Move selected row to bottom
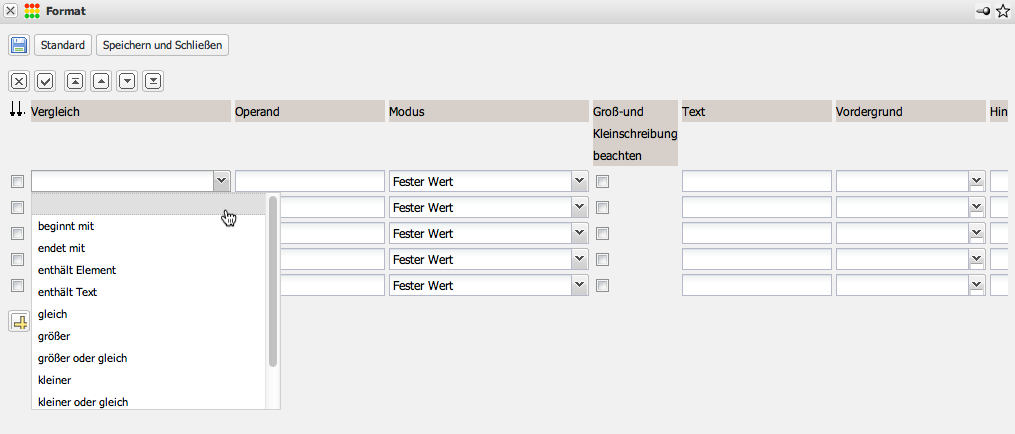This screenshot has height=434, width=1015. tap(153, 81)
